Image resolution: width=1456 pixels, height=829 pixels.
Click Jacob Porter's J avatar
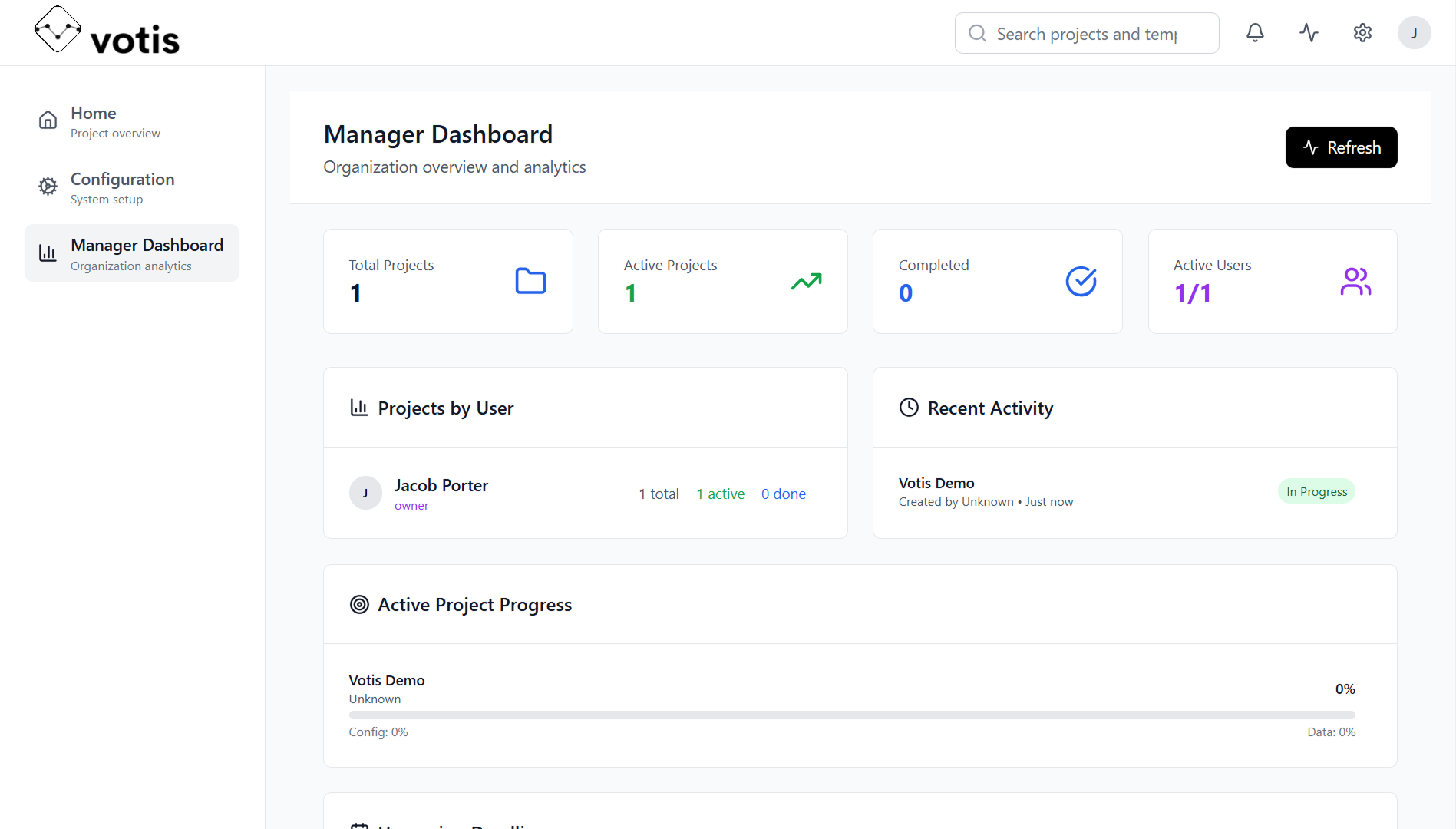[x=365, y=494]
